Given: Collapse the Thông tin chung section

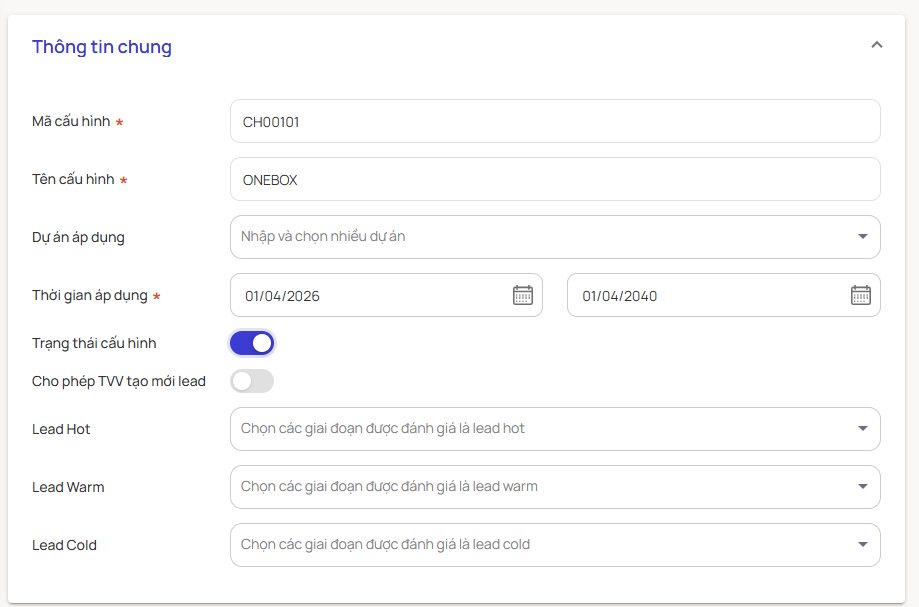Looking at the screenshot, I should pos(877,45).
